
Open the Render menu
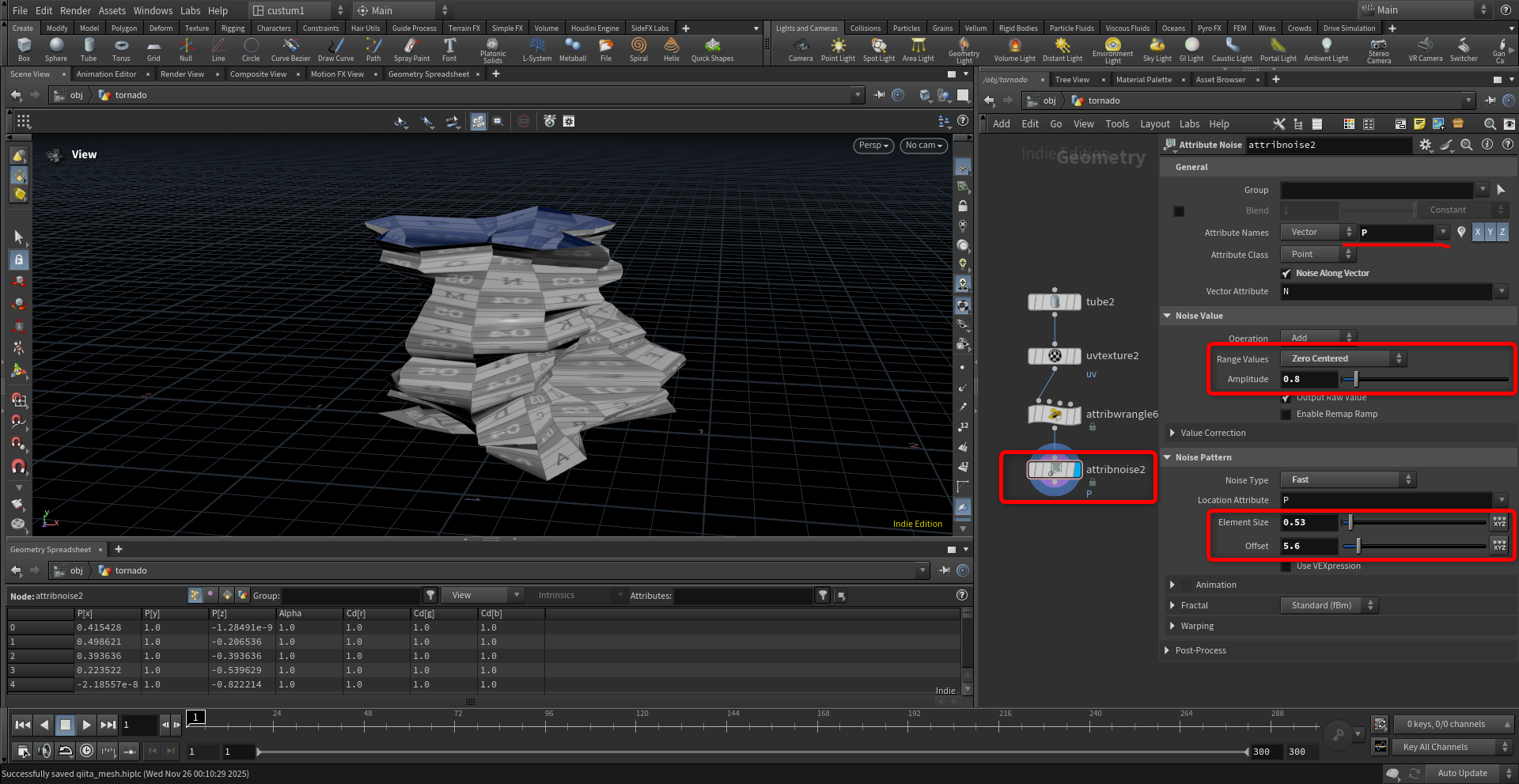click(75, 10)
